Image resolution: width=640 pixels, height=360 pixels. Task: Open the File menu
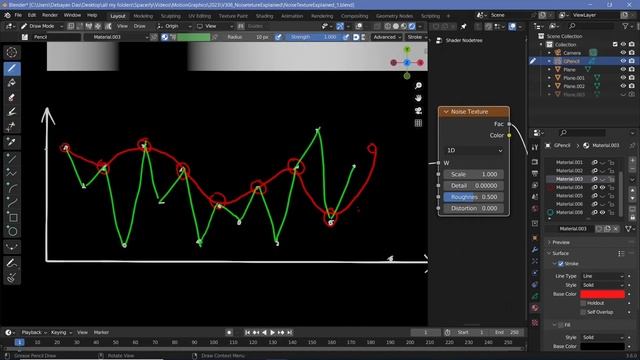18,15
